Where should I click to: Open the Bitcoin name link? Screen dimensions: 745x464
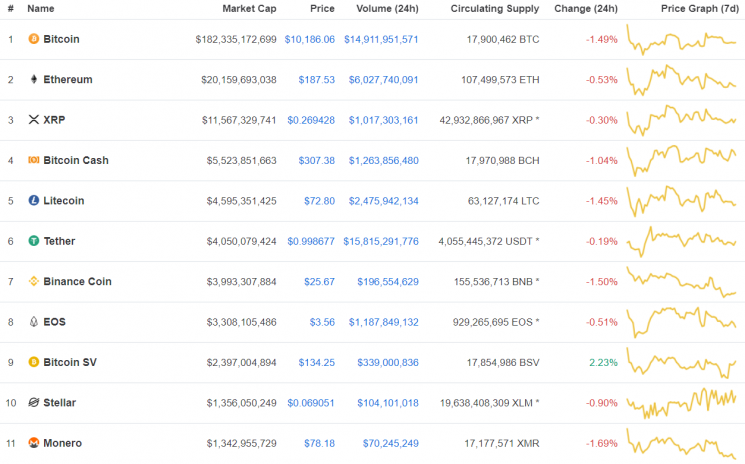[61, 39]
